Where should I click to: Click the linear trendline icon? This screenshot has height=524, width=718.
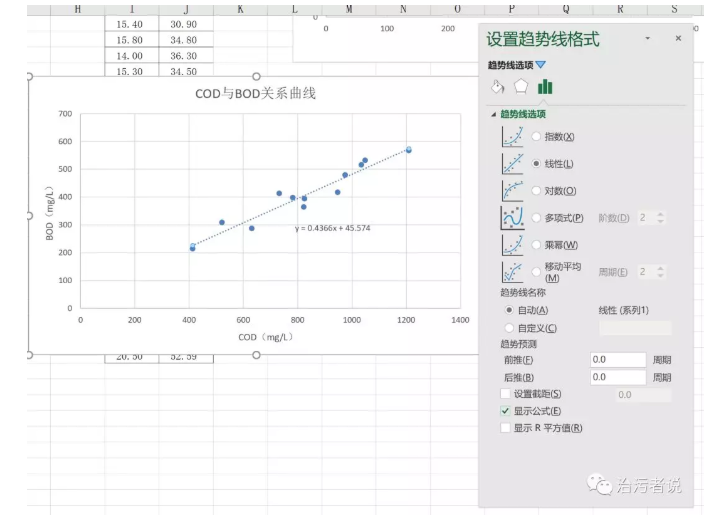(x=512, y=163)
